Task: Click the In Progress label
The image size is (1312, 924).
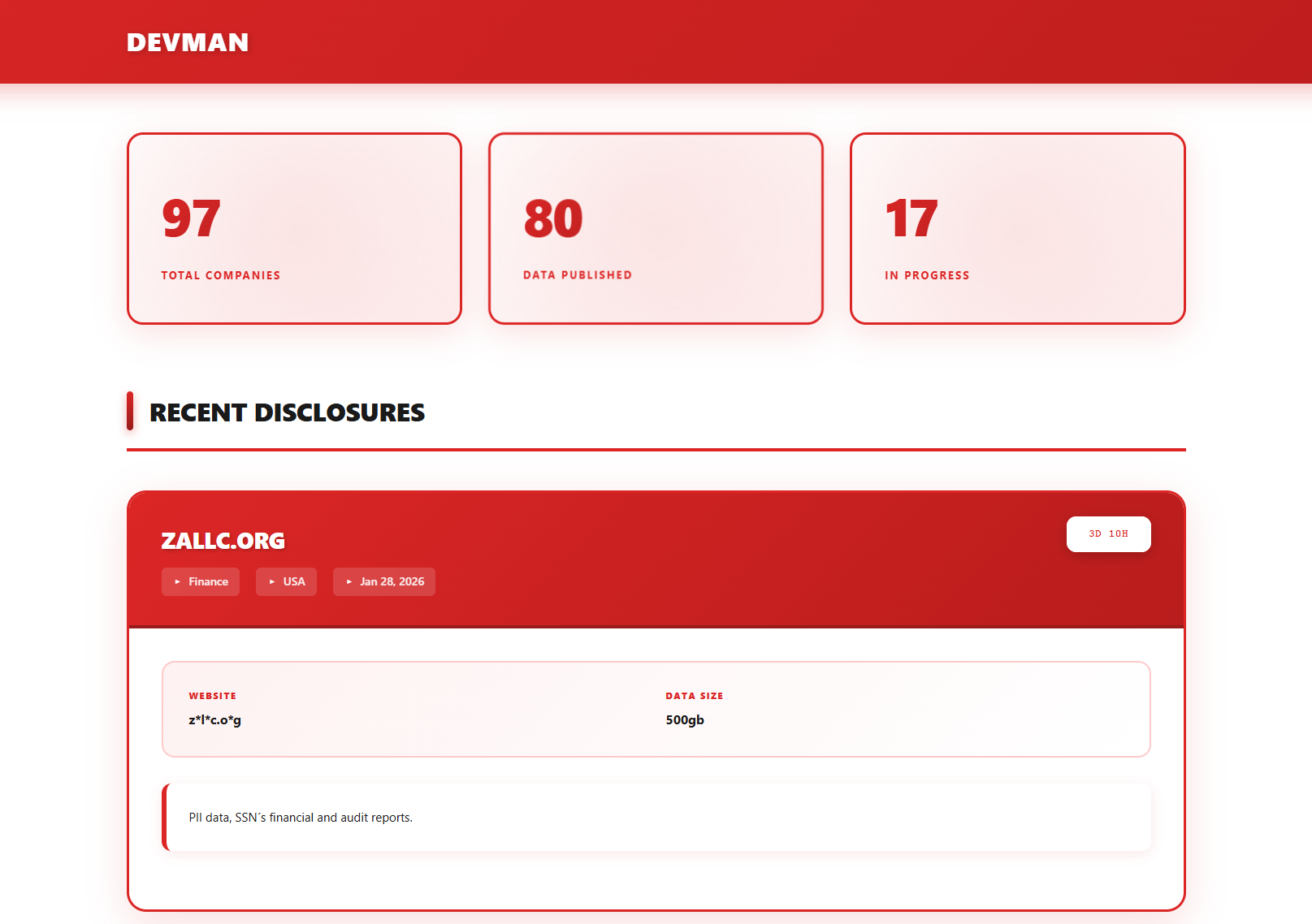Action: click(927, 275)
